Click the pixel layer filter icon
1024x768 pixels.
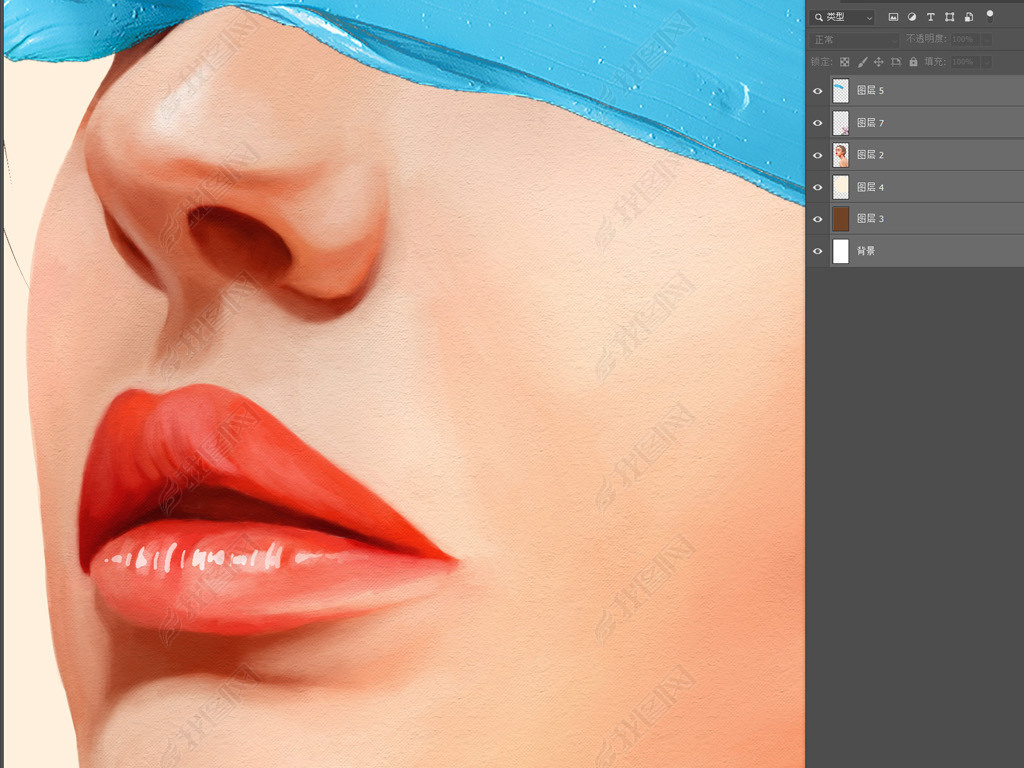[x=893, y=17]
